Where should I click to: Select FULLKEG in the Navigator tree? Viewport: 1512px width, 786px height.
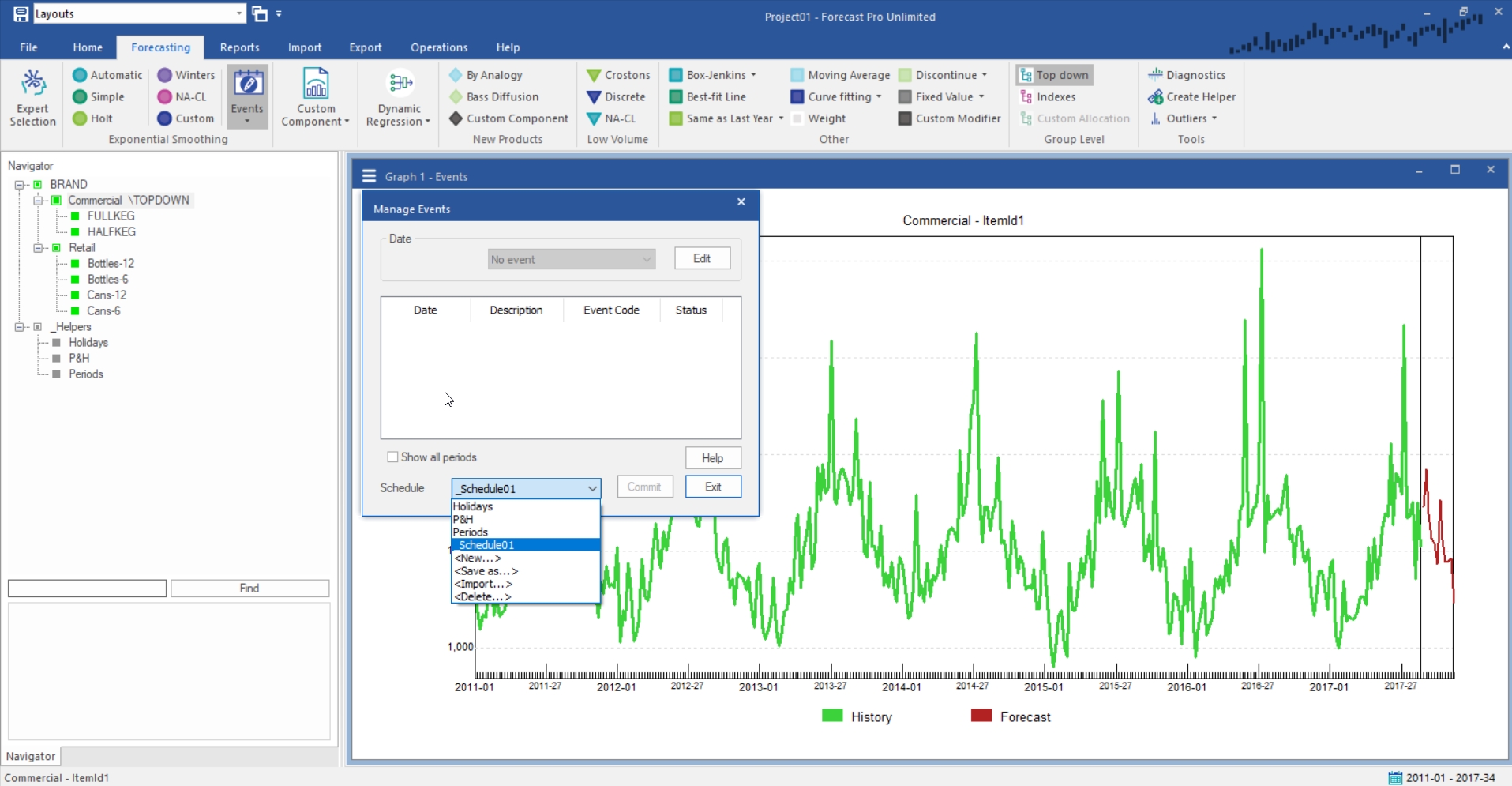pyautogui.click(x=111, y=216)
